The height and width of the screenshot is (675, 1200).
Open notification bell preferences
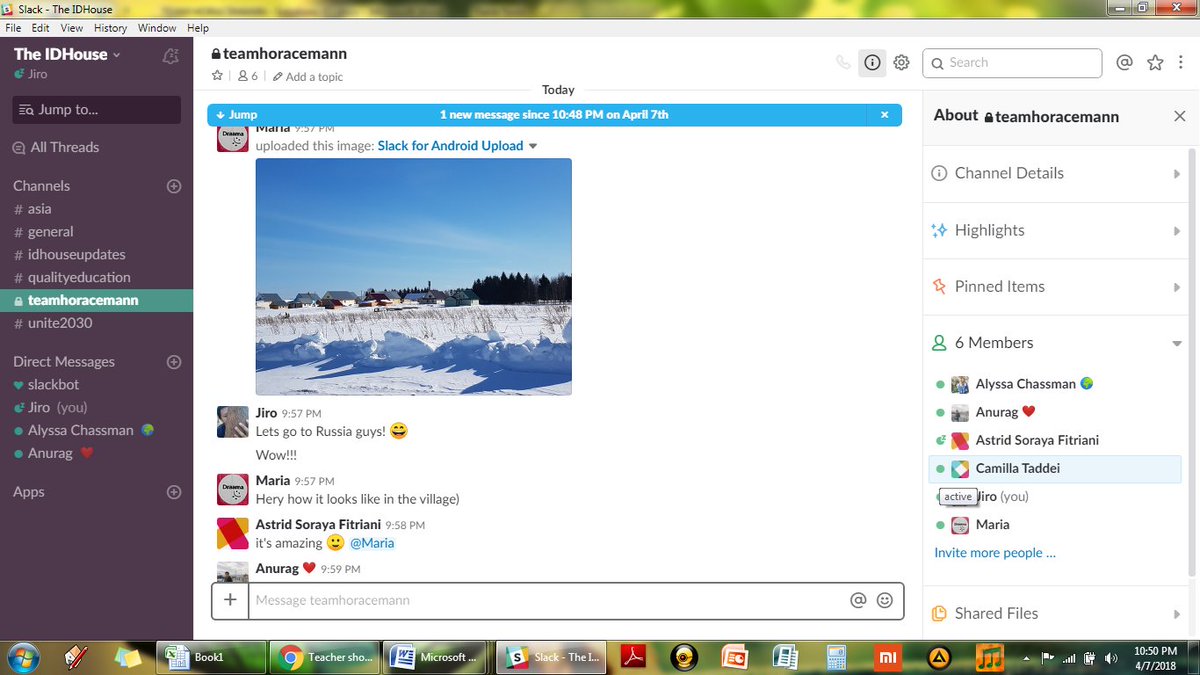[x=170, y=56]
